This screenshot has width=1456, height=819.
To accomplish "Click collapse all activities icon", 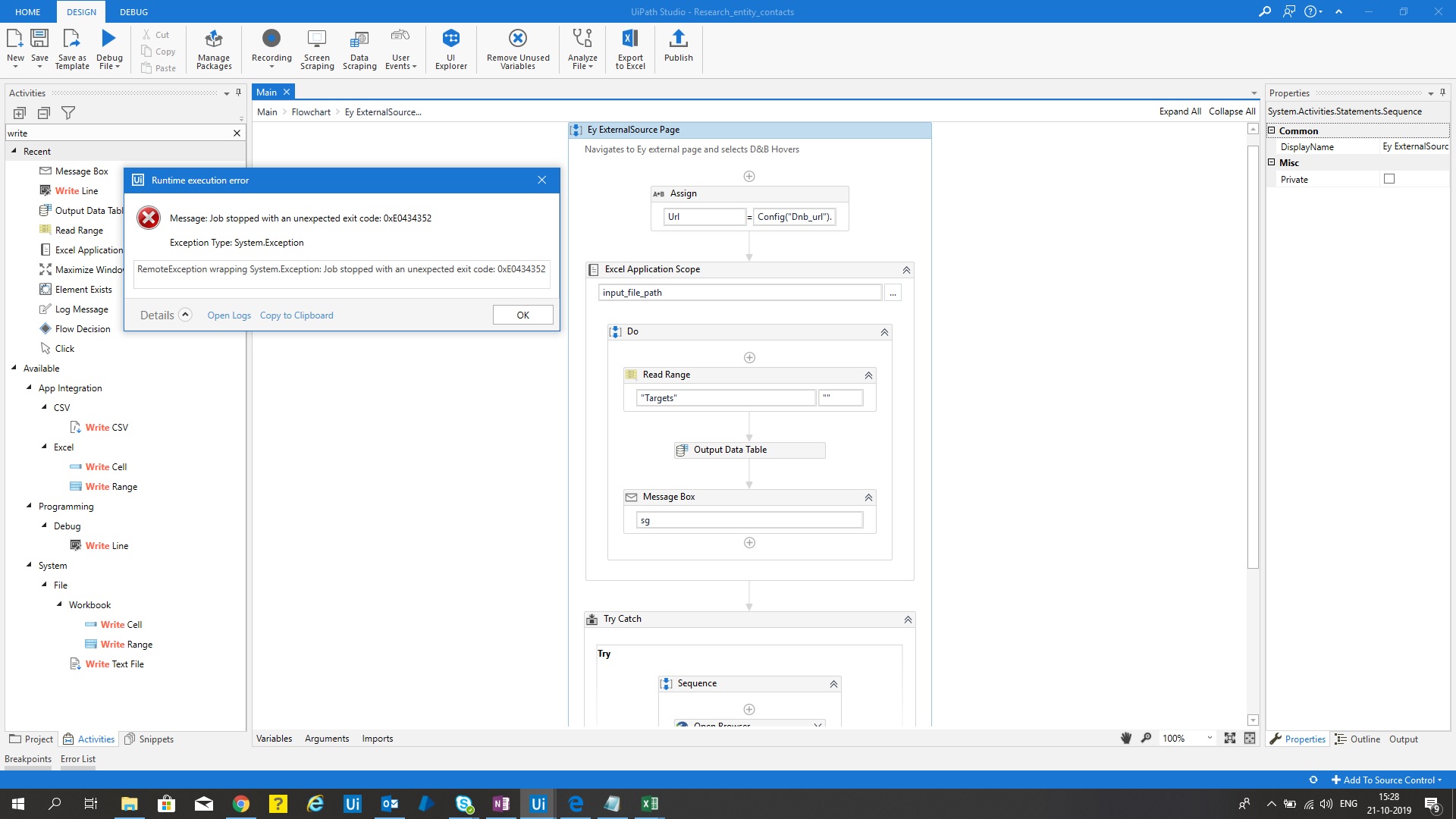I will [x=44, y=113].
